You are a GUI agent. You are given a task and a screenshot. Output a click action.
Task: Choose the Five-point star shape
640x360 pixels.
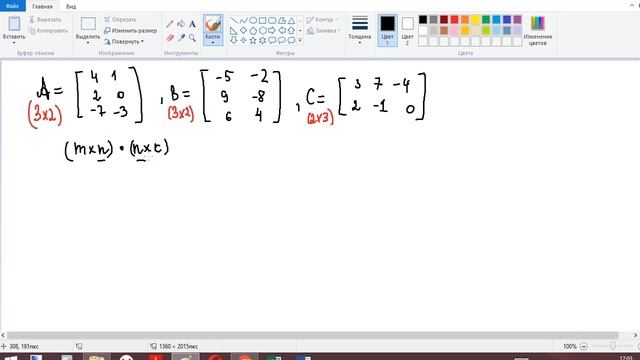253,40
